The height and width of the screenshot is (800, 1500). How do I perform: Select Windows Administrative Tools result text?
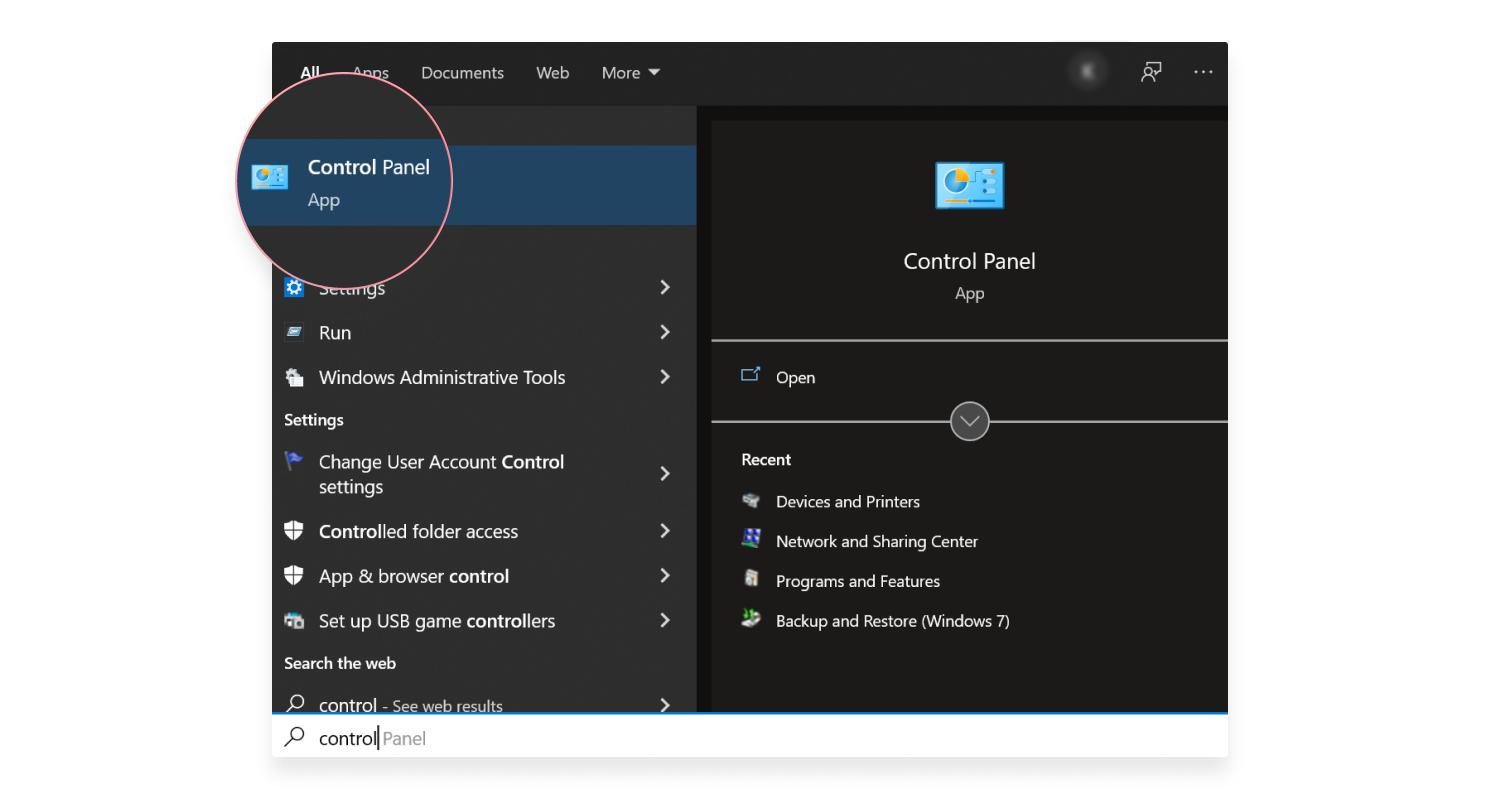[442, 377]
